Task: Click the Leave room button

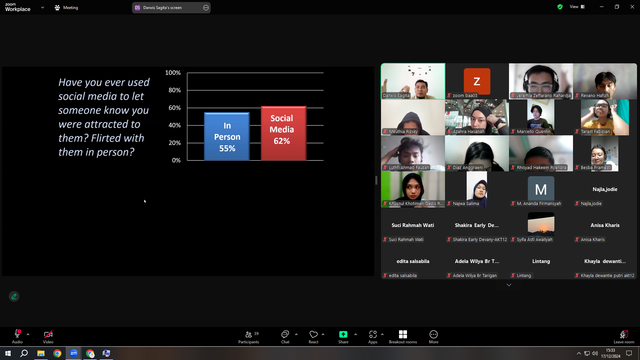Action: coord(624,336)
